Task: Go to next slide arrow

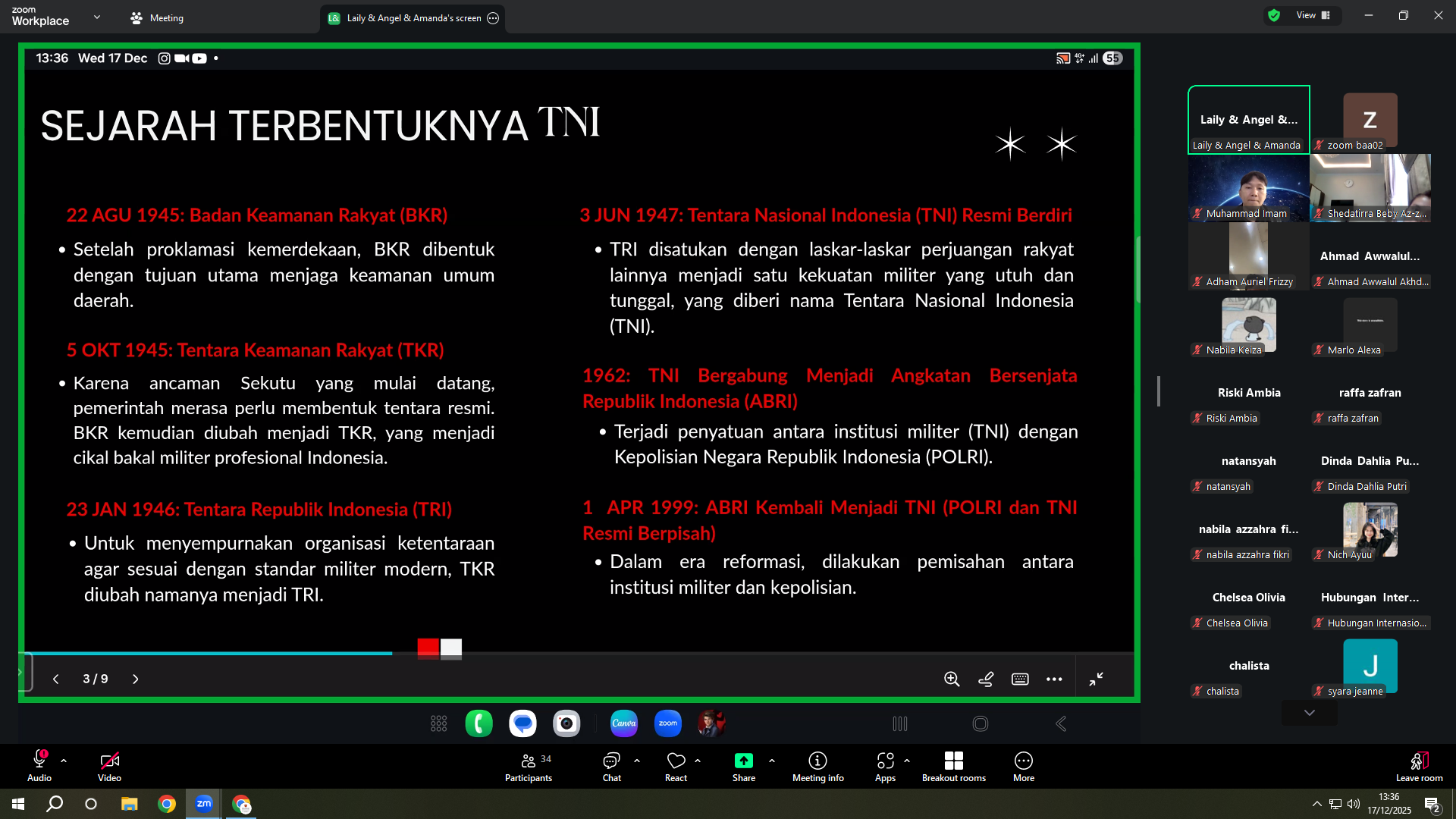Action: [136, 679]
